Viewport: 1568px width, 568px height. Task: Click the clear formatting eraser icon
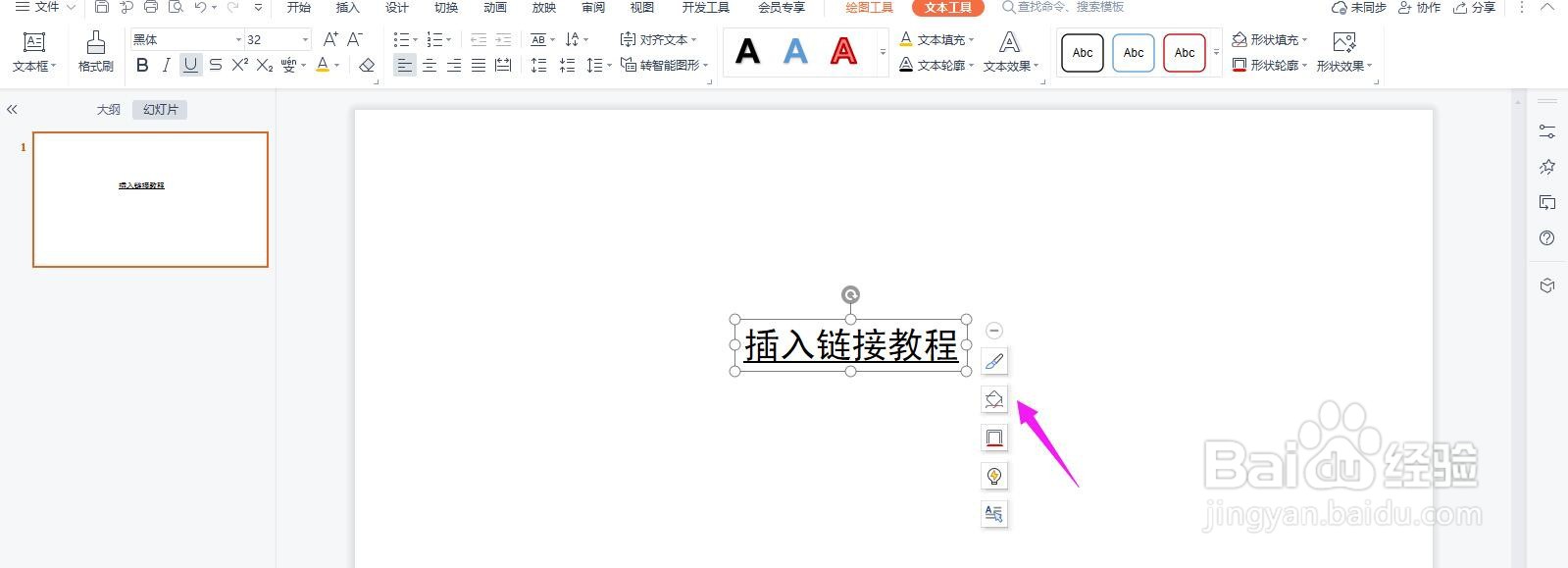(x=367, y=65)
